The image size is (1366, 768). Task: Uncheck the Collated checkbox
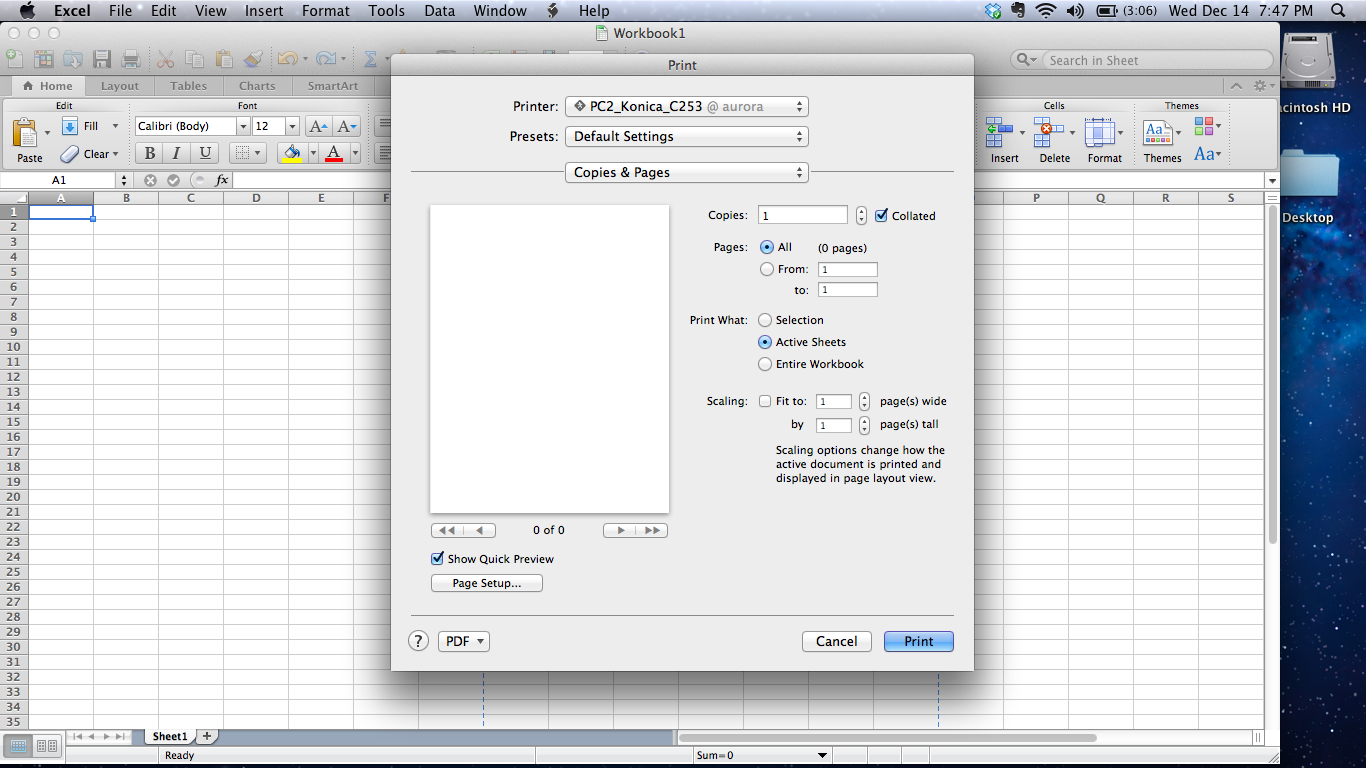pyautogui.click(x=881, y=215)
